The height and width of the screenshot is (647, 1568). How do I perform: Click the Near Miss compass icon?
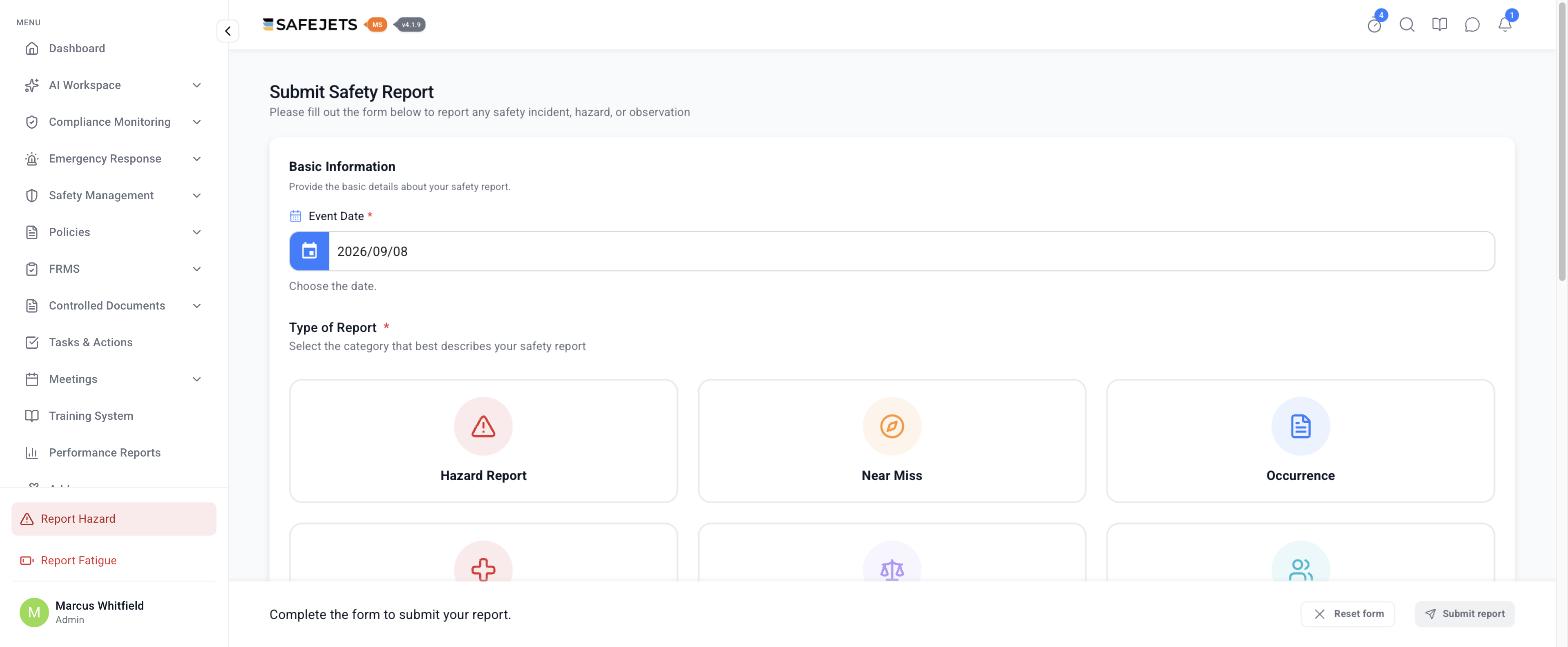click(x=892, y=426)
